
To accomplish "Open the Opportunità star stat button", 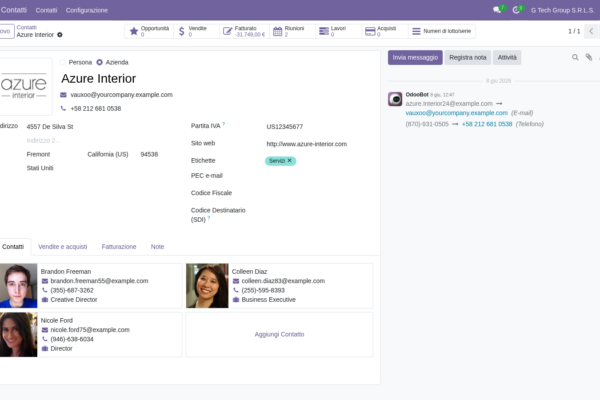I will coord(149,31).
